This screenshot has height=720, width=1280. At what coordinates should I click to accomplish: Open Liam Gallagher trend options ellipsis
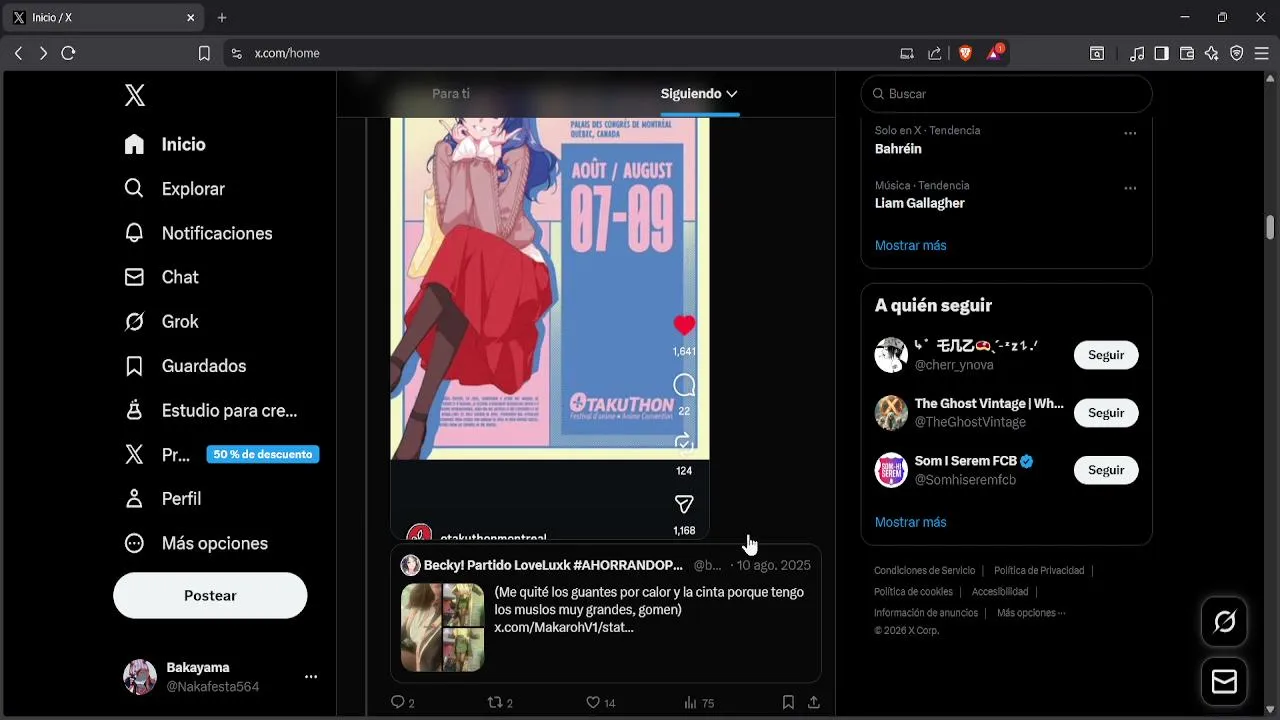pyautogui.click(x=1130, y=188)
